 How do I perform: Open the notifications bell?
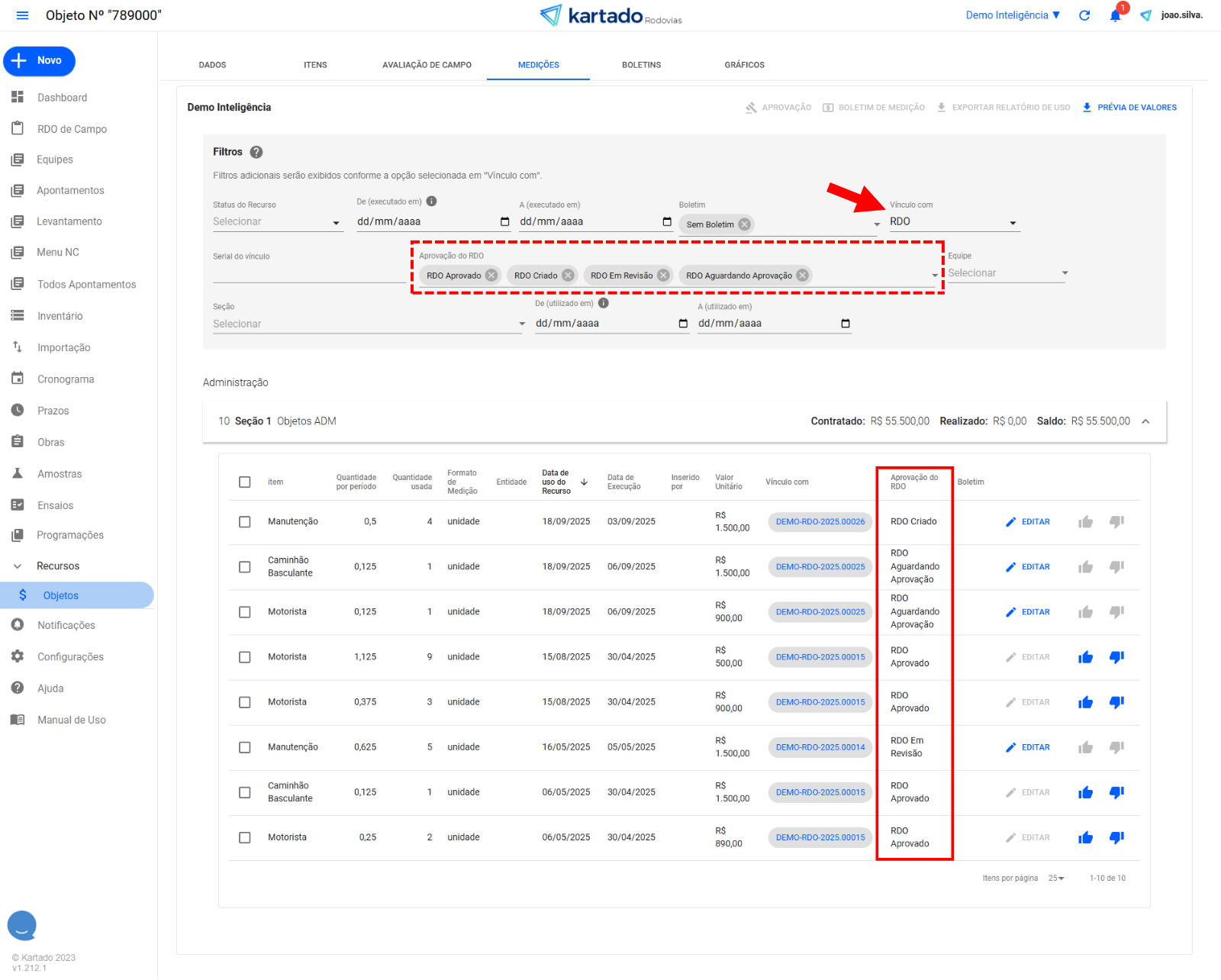pyautogui.click(x=1115, y=16)
